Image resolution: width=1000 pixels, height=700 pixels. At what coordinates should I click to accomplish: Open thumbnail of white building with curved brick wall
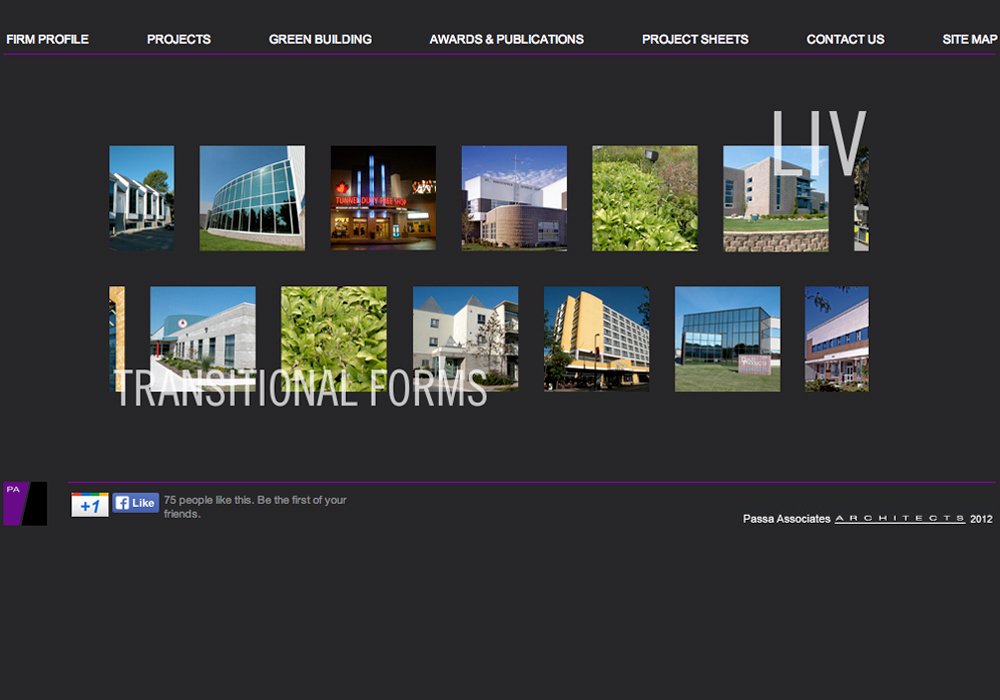click(x=514, y=198)
